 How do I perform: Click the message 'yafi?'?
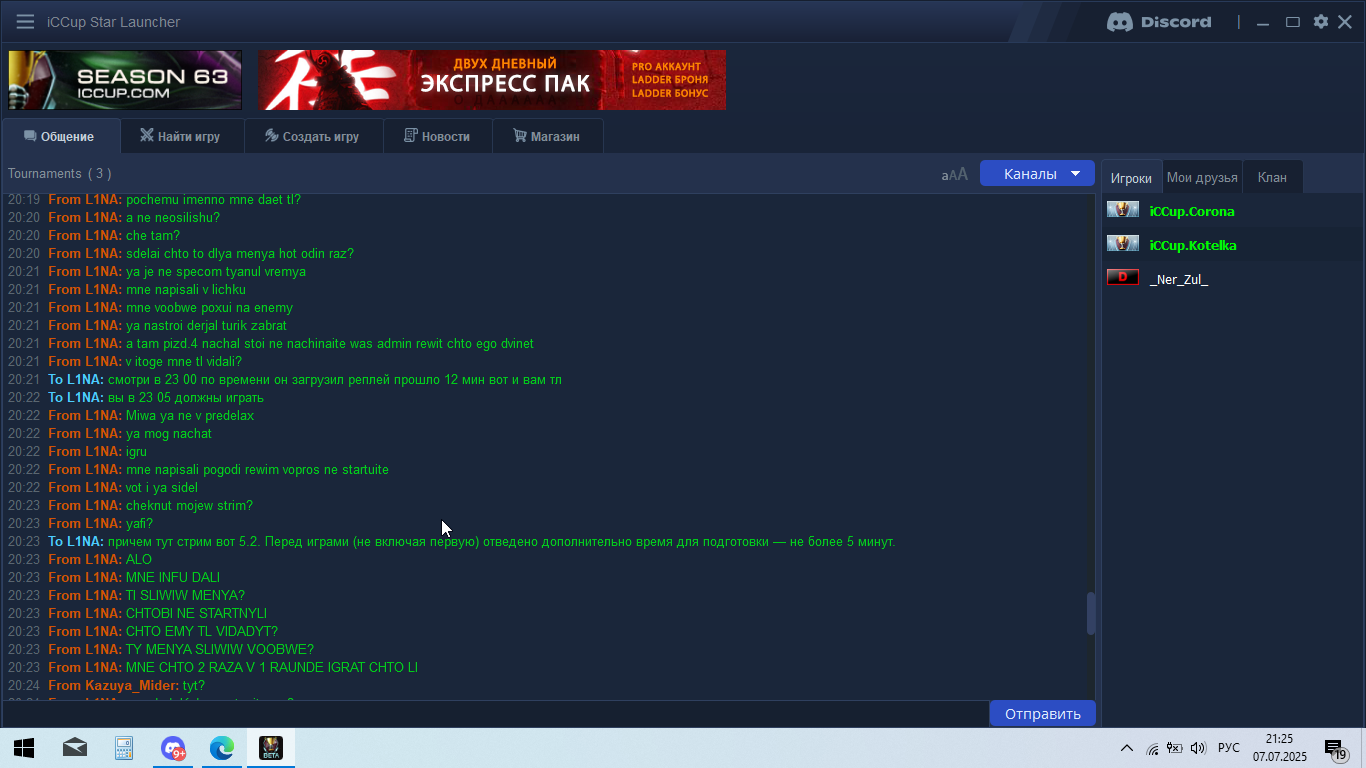tap(139, 524)
